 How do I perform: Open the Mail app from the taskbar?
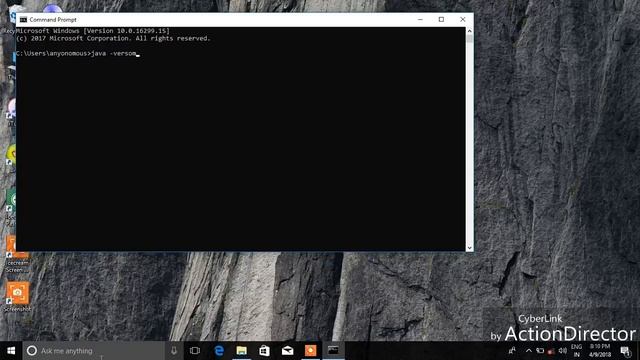[287, 351]
